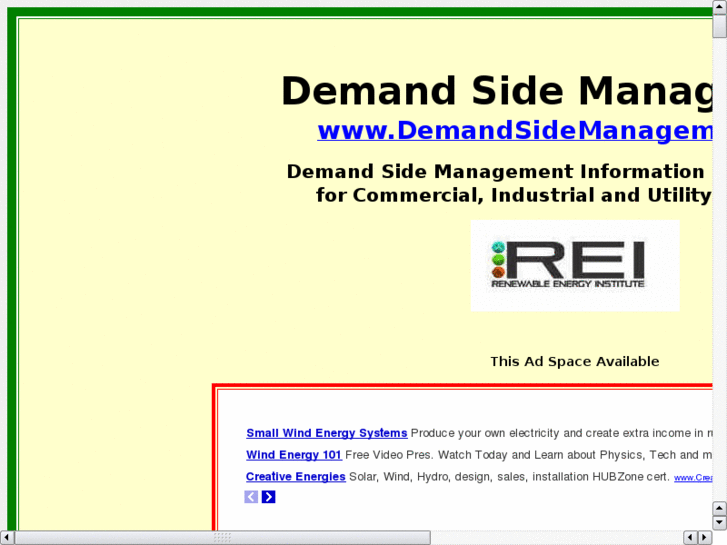This screenshot has width=727, height=545.
Task: Click the Demand Side Manag heading
Action: 497,91
